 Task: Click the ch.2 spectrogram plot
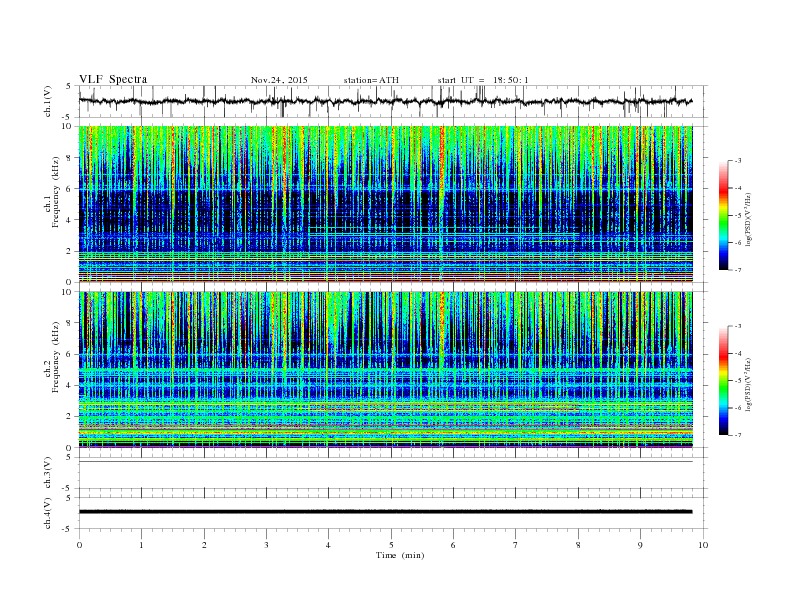pyautogui.click(x=386, y=369)
